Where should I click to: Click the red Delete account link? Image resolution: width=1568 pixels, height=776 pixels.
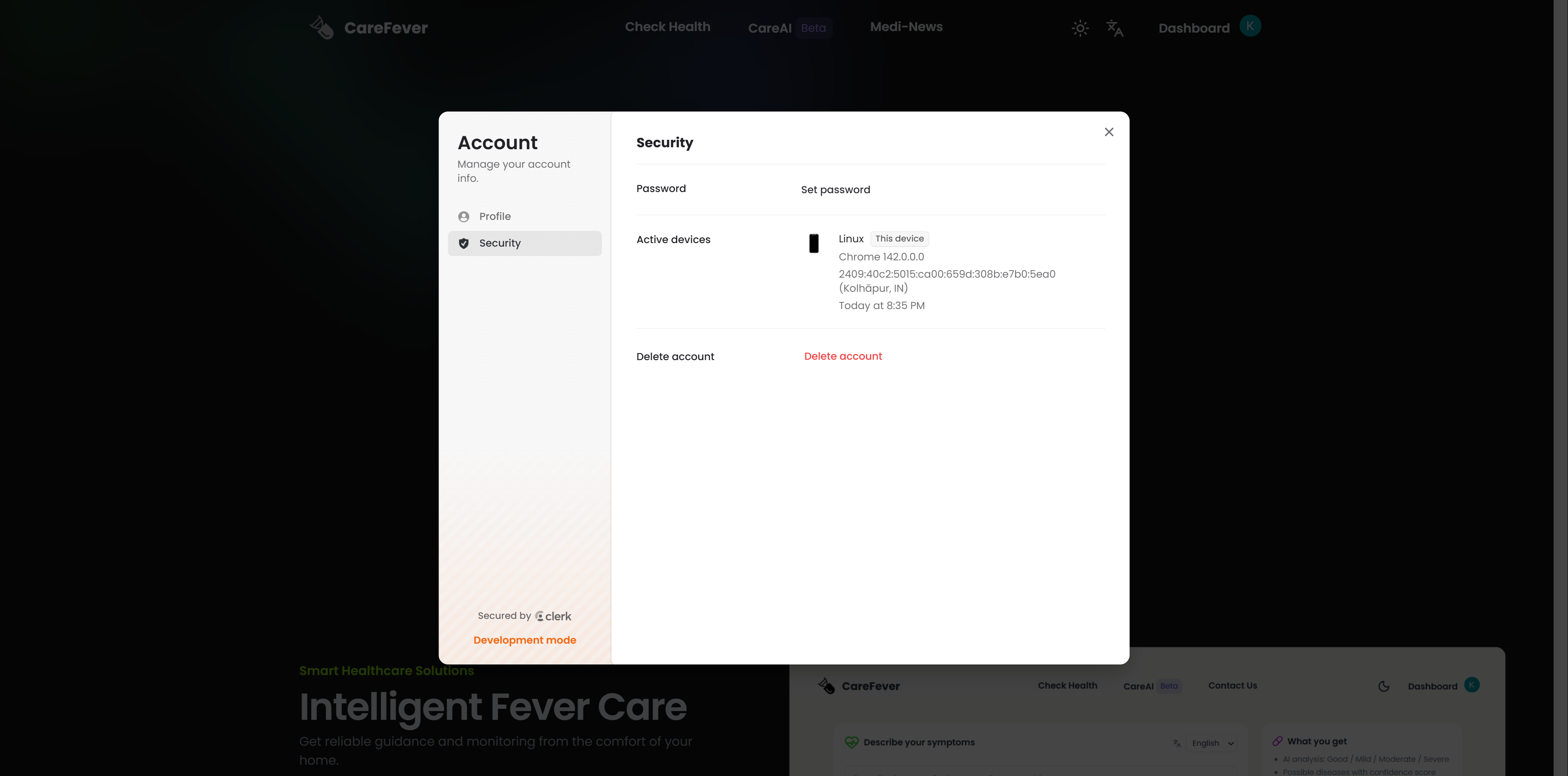click(842, 356)
